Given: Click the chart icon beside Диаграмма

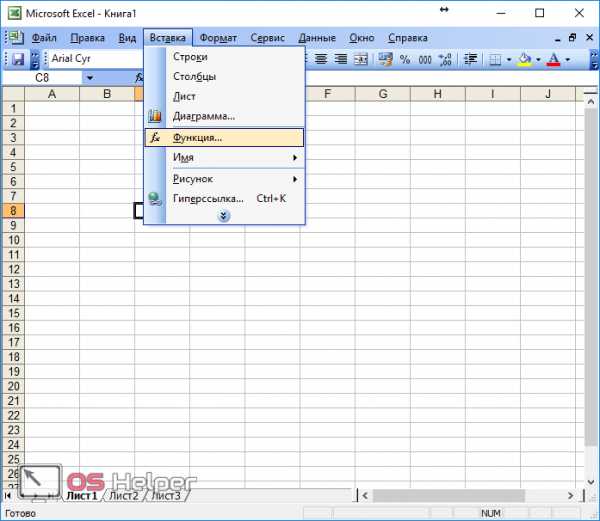Looking at the screenshot, I should coord(155,116).
